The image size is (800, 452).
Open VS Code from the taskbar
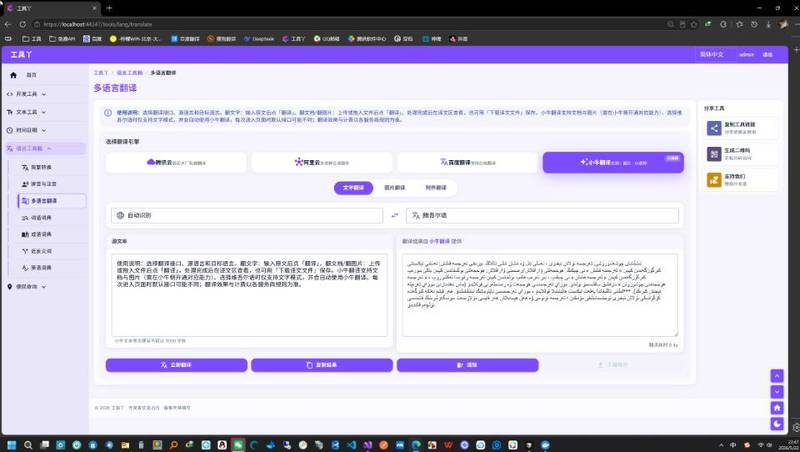(351, 445)
